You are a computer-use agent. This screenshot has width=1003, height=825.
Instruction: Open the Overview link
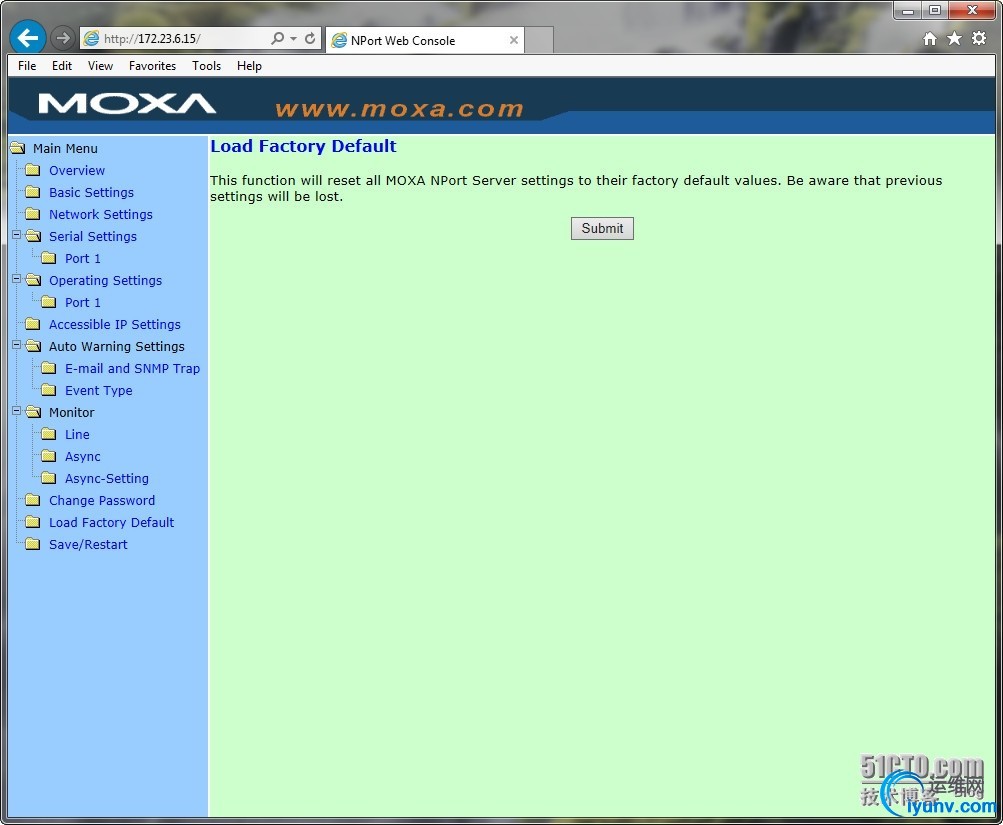click(x=77, y=171)
